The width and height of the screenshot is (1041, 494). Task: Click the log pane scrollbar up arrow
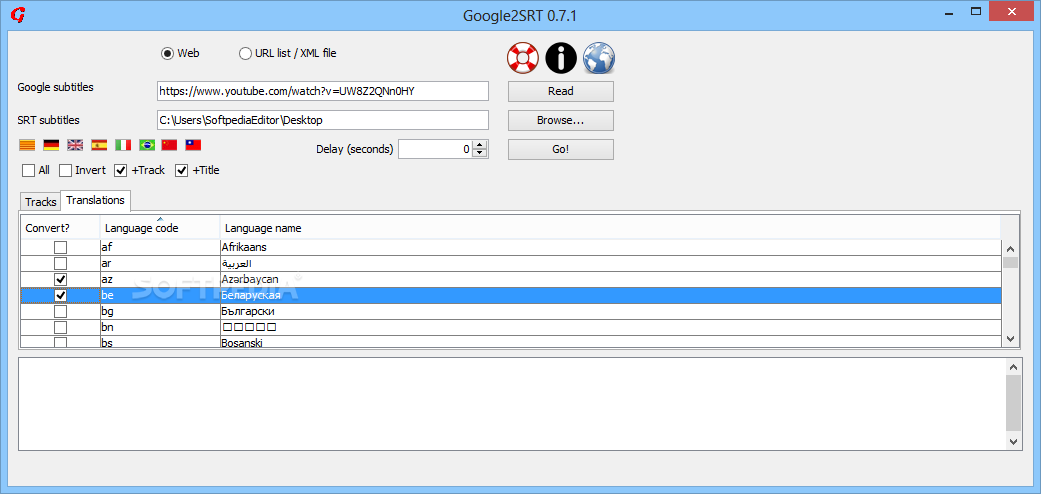(x=1013, y=367)
